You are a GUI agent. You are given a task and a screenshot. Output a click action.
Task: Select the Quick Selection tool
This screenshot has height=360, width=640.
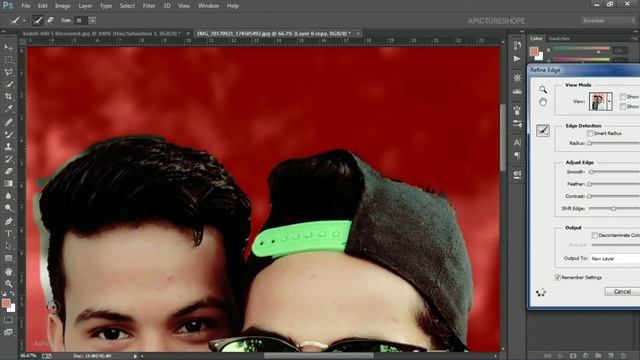pyautogui.click(x=8, y=84)
